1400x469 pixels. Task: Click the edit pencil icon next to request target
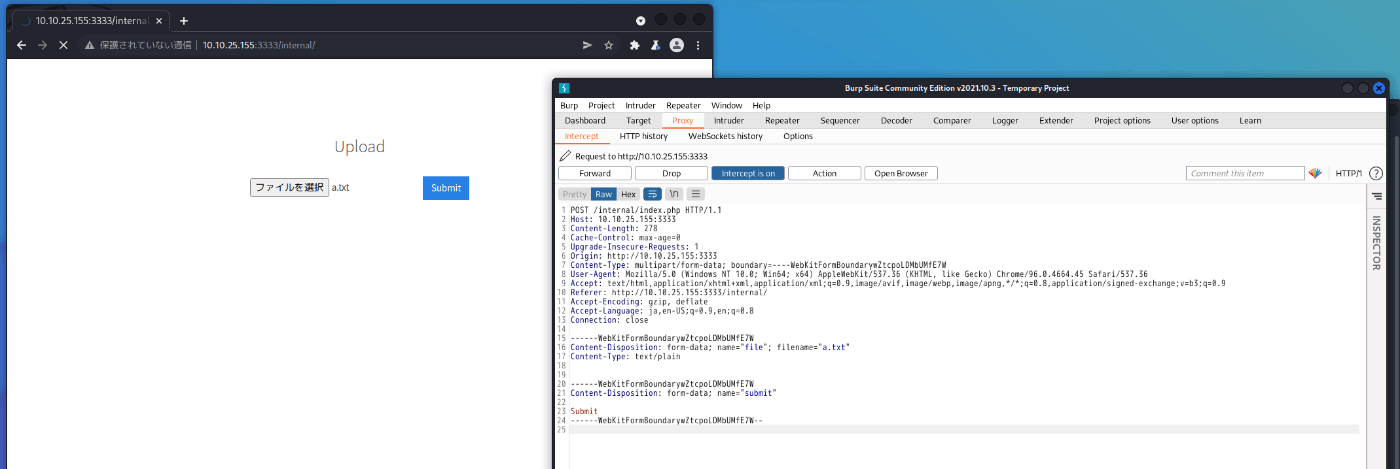(x=565, y=156)
